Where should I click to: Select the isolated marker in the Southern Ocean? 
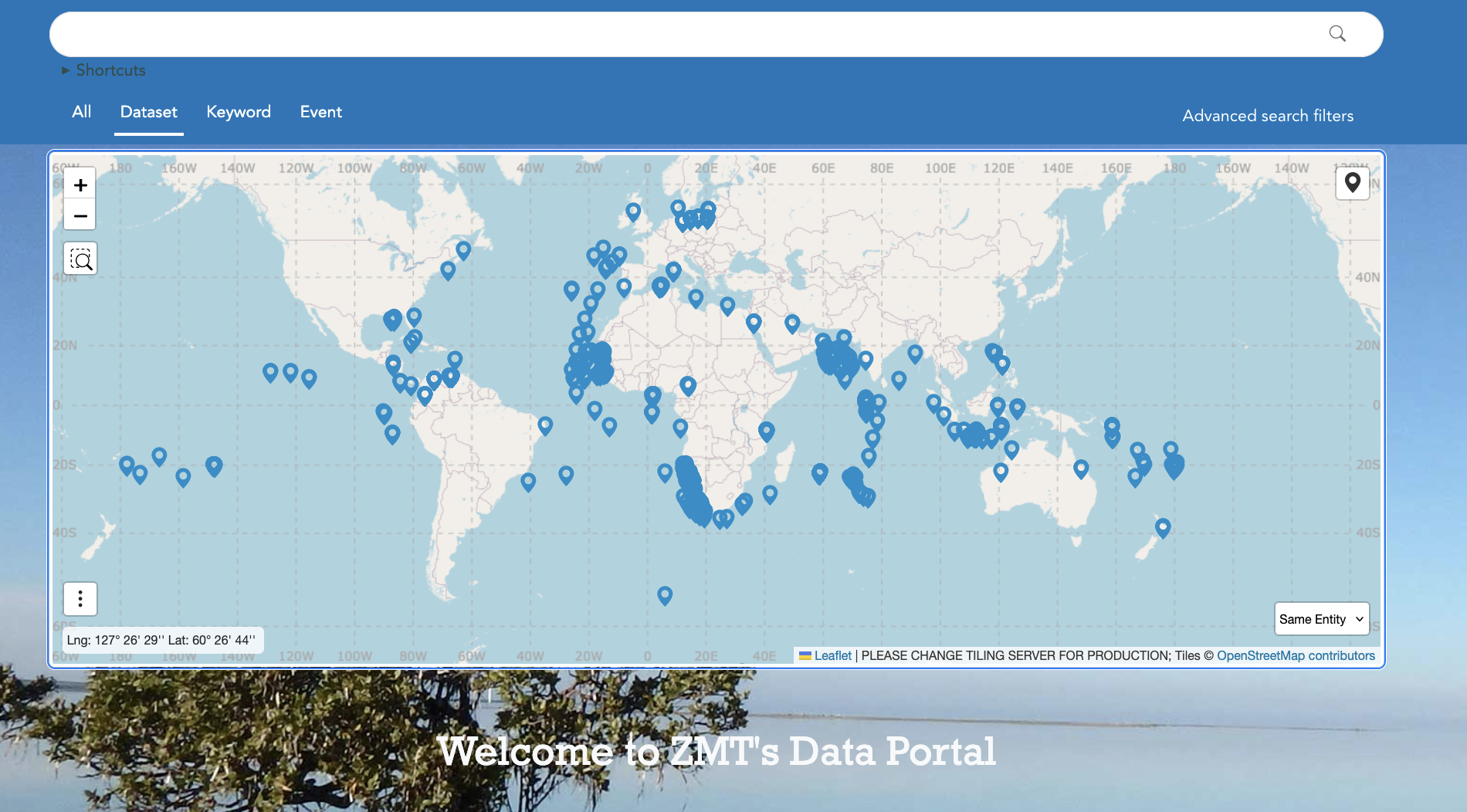tap(665, 594)
